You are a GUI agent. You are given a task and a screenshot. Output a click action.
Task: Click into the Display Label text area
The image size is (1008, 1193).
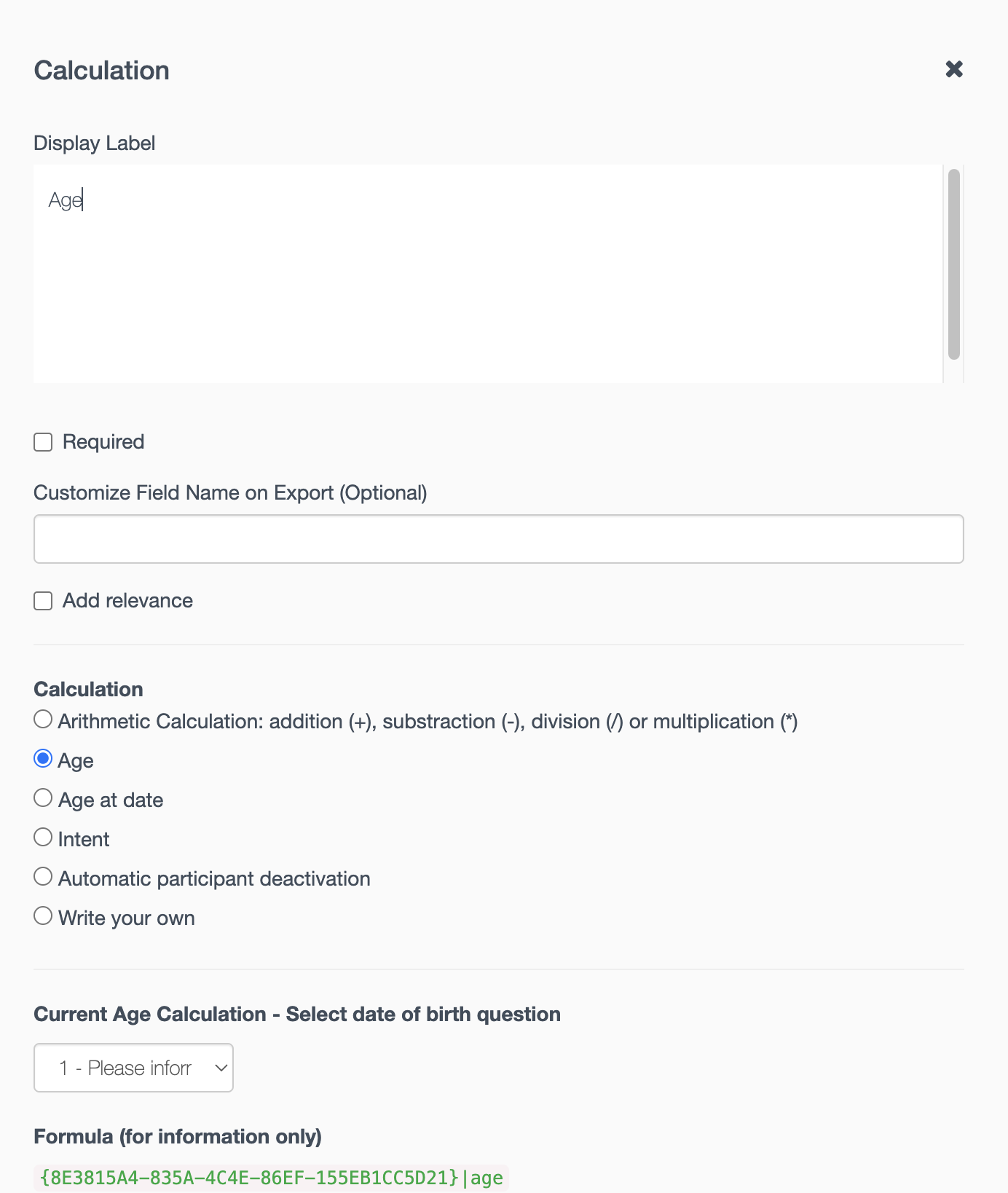tap(488, 273)
